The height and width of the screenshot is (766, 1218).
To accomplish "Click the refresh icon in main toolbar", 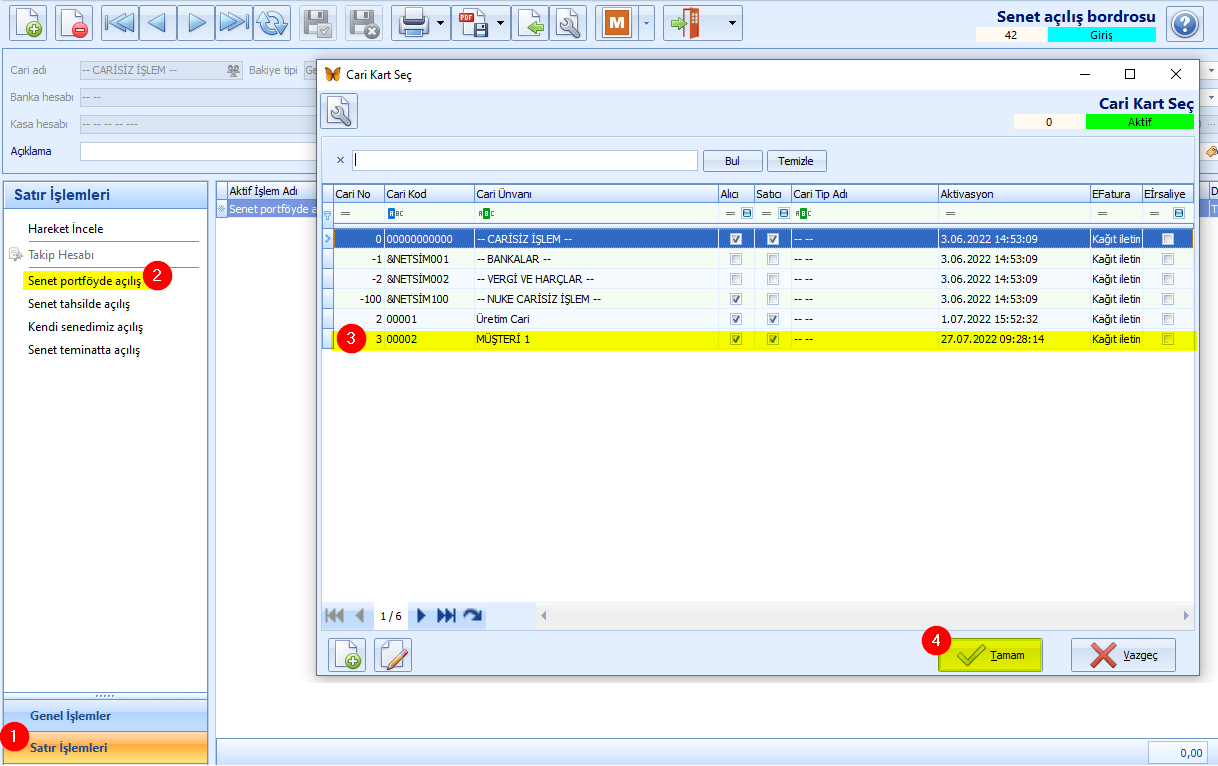I will coord(271,22).
